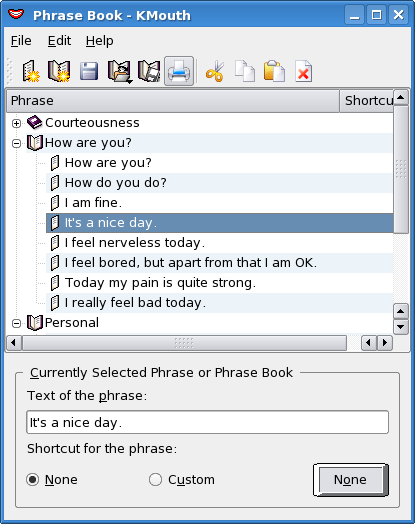Open the Help menu
Screen dimensions: 415x524
pyautogui.click(x=100, y=41)
